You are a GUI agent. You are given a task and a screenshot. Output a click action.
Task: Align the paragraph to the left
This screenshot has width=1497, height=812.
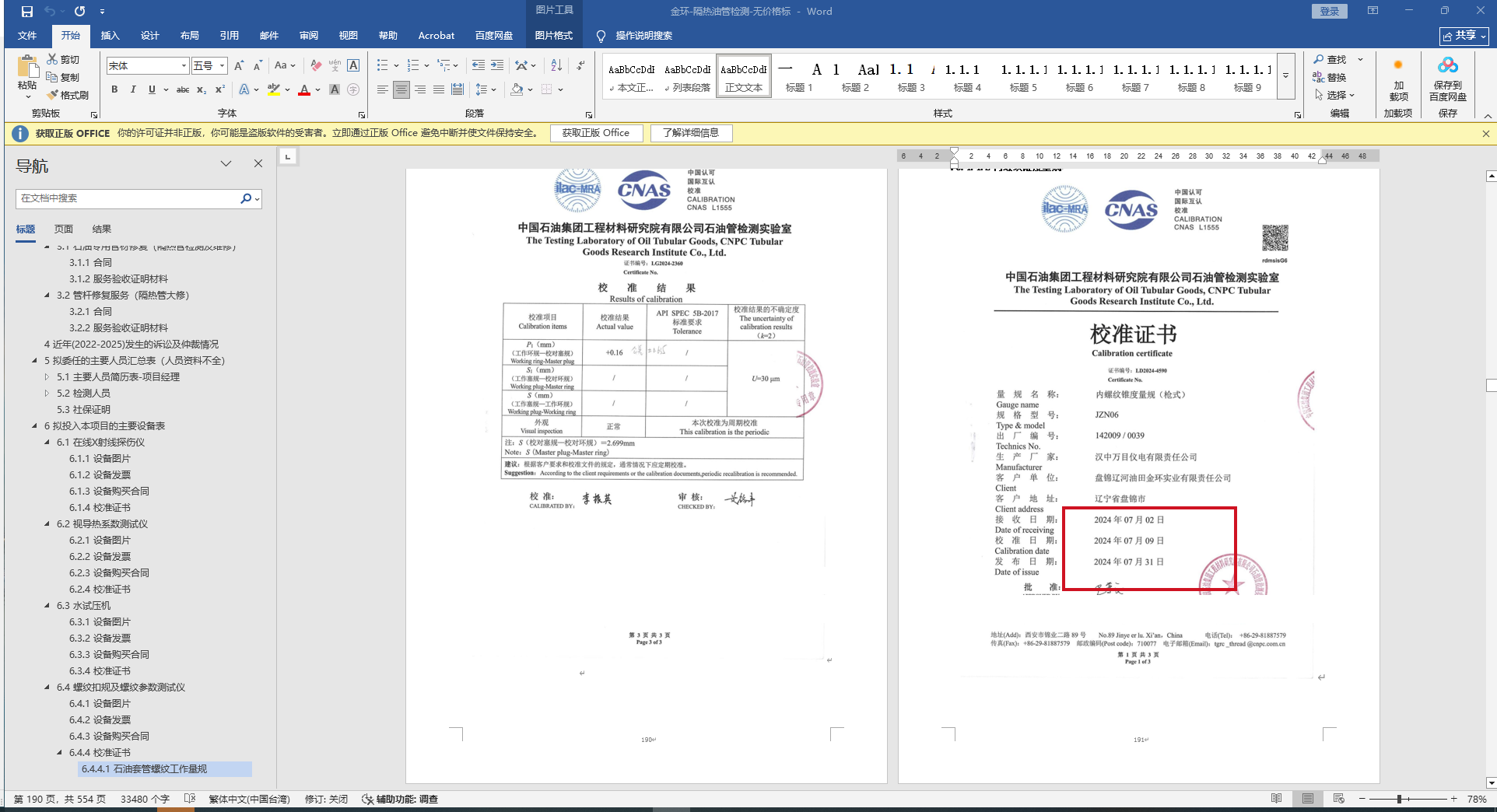382,89
